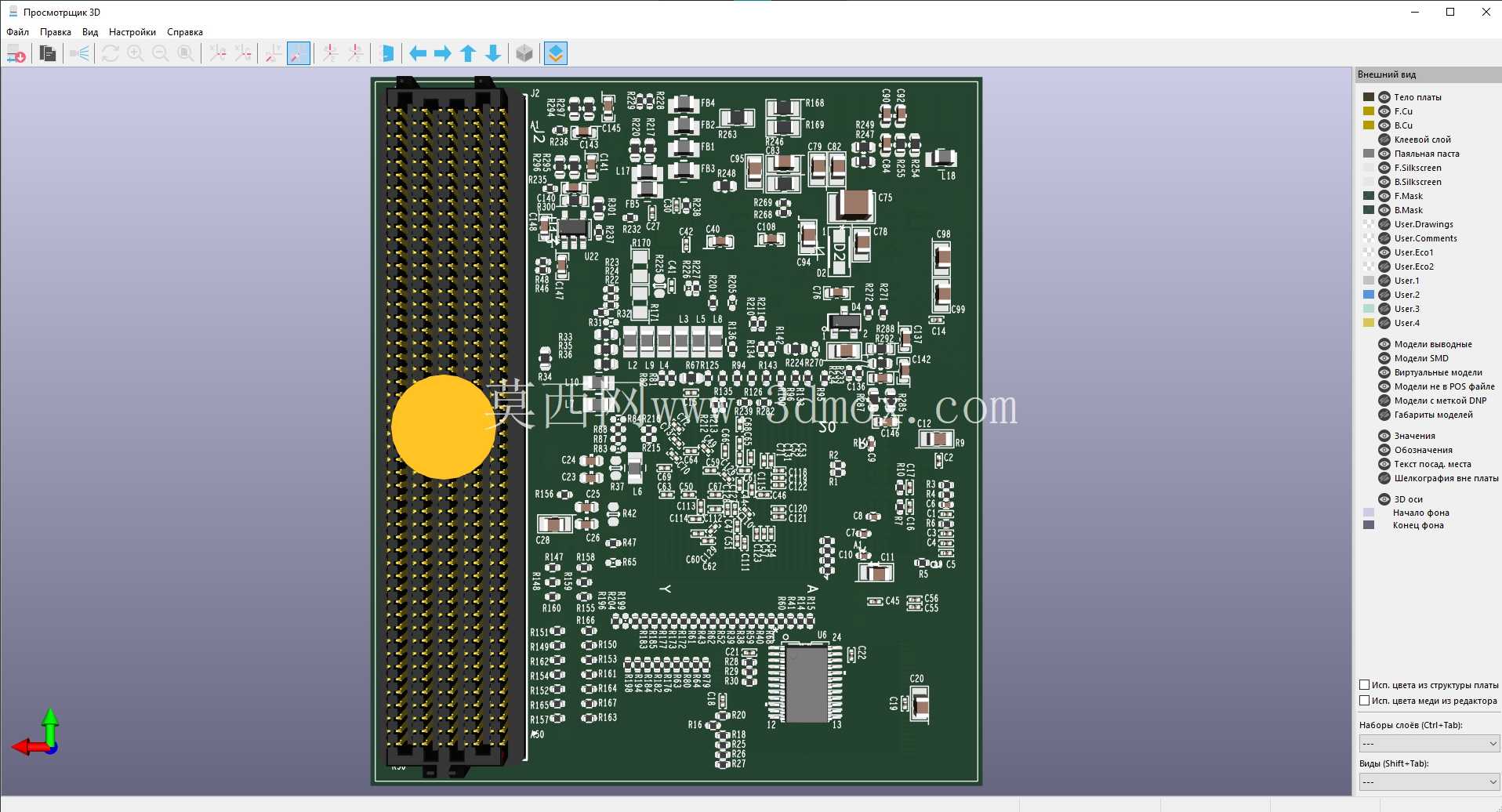Enable Исп. цвета из структуры платы checkbox
The image size is (1502, 812).
point(1365,685)
